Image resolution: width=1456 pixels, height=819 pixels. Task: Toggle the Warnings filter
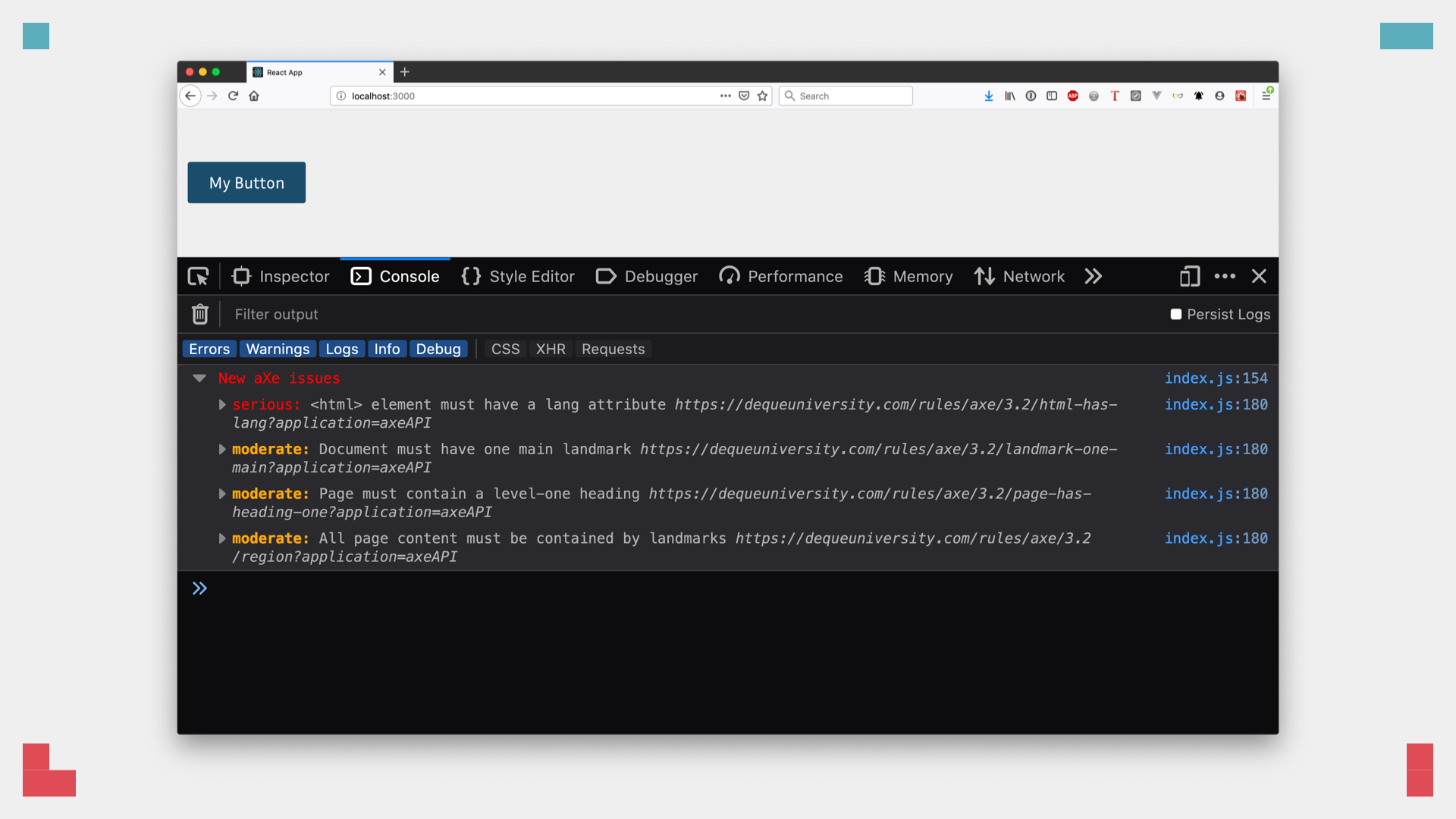click(x=278, y=349)
